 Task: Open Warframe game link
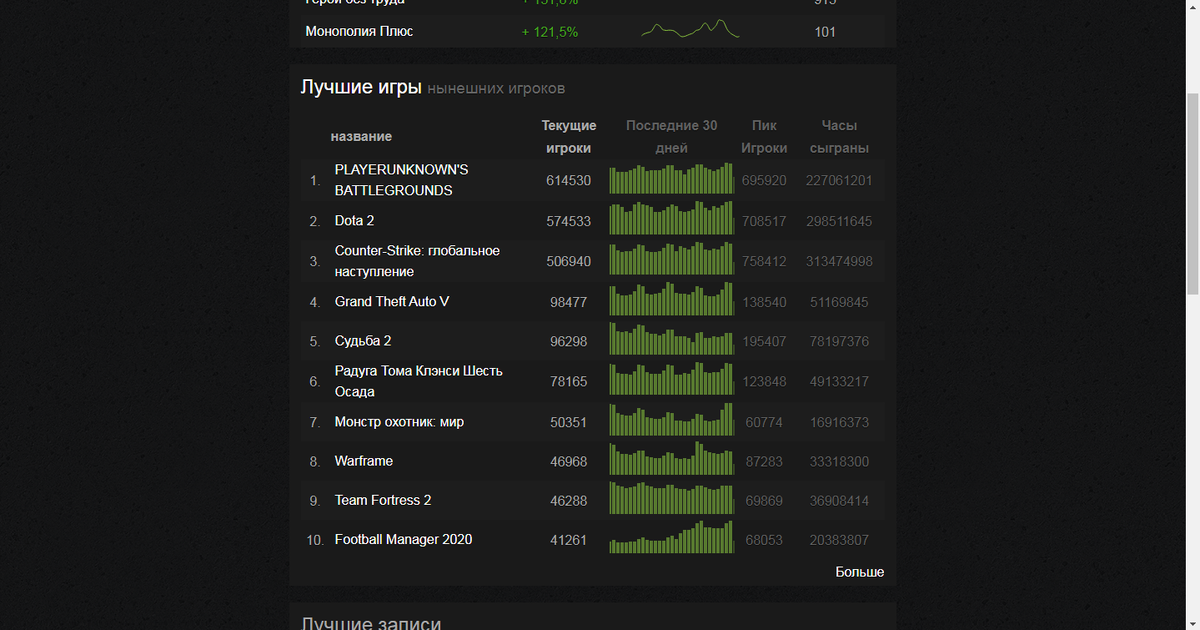point(364,461)
